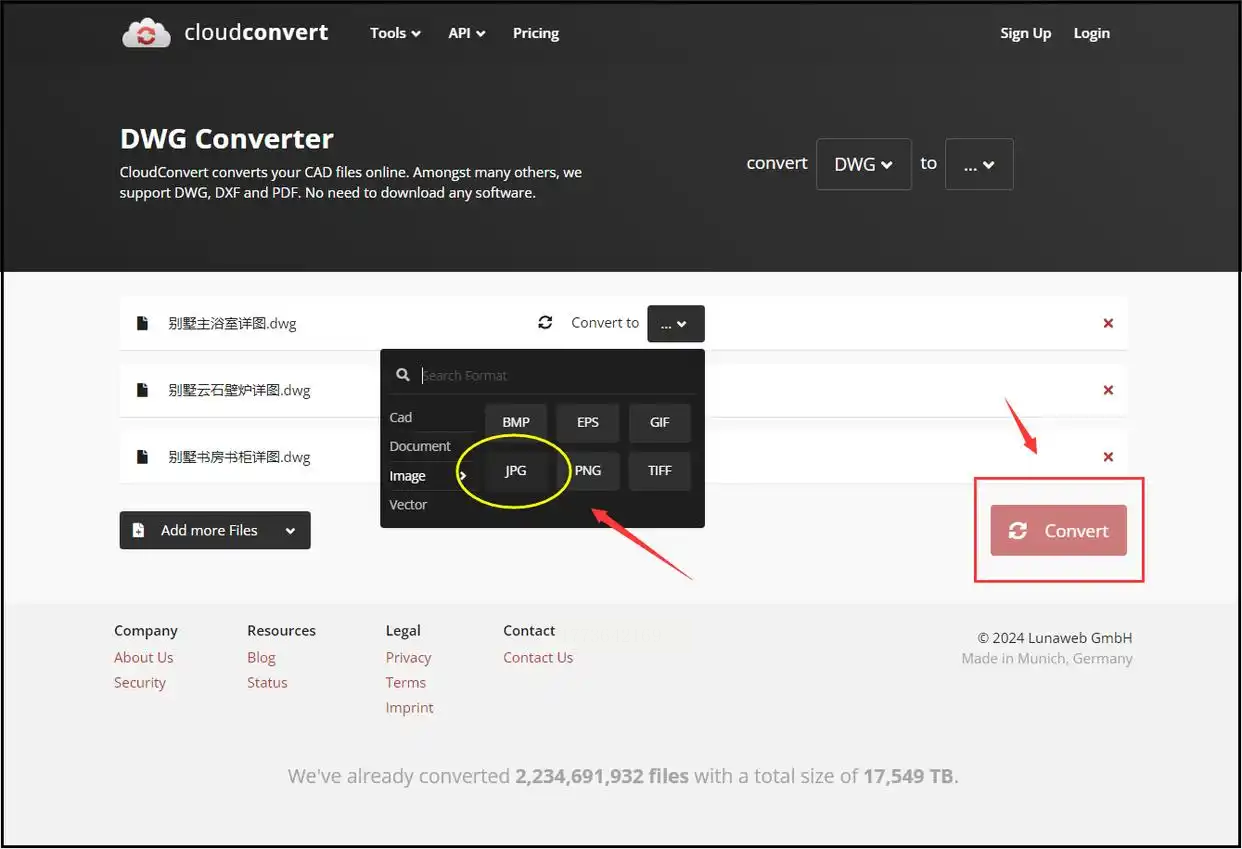This screenshot has height=849, width=1242.
Task: Select the Image format category
Action: click(x=407, y=476)
